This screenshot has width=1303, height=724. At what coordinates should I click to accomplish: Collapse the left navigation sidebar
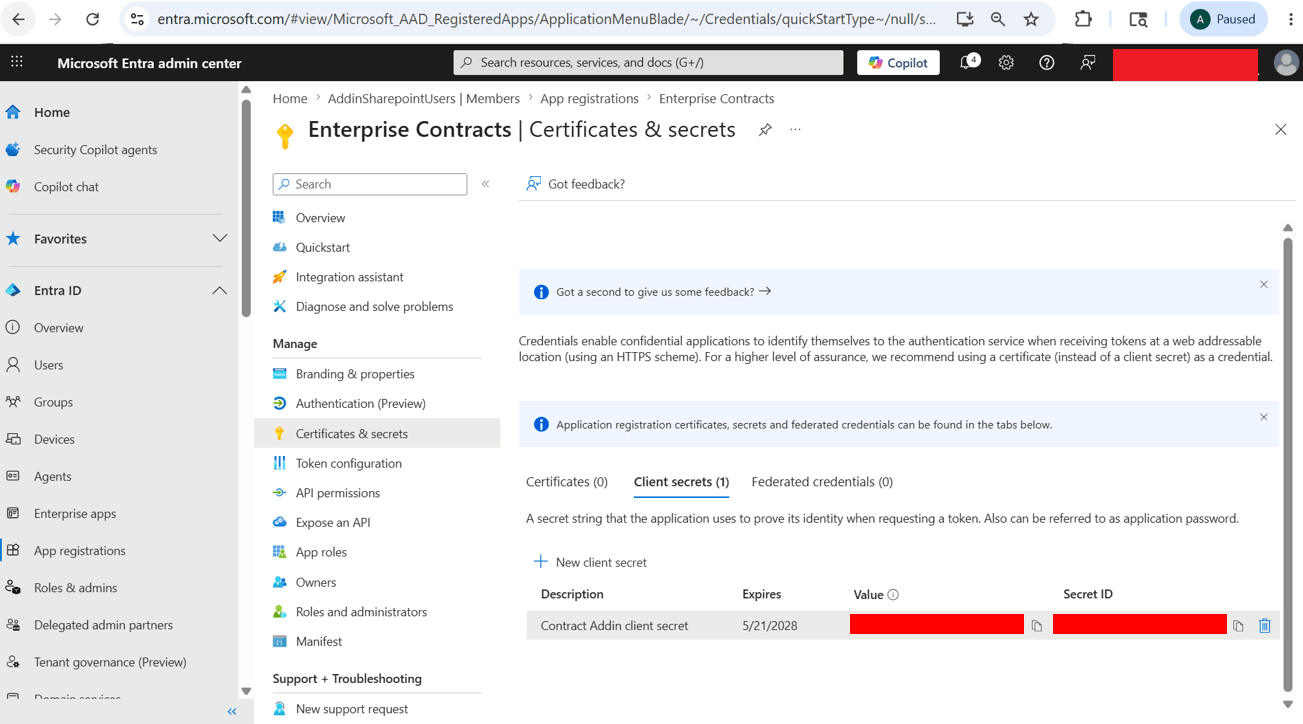(x=232, y=712)
